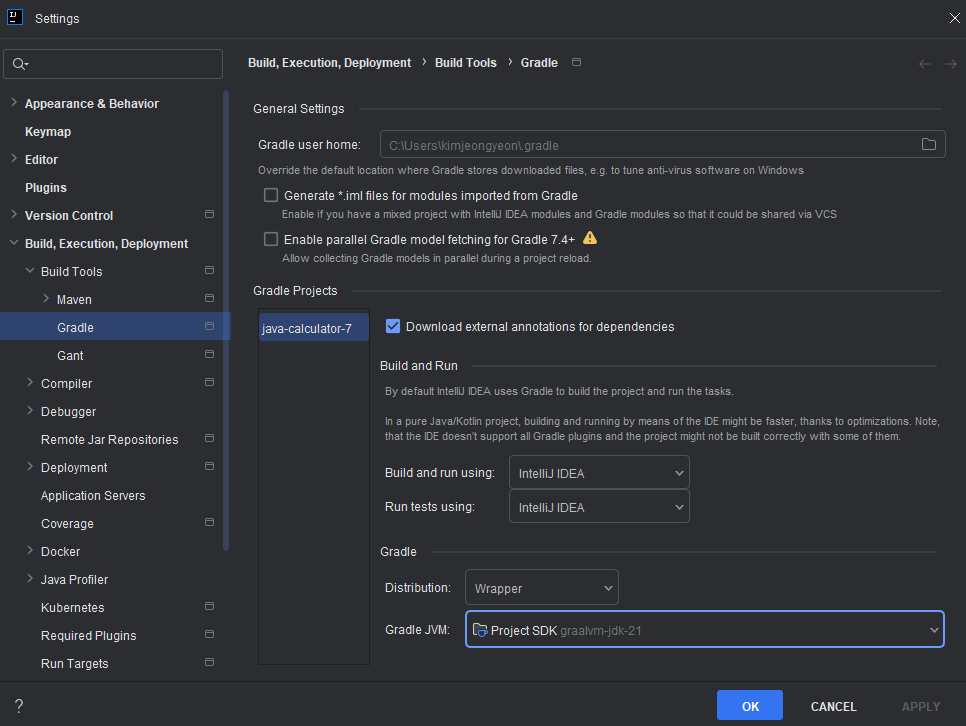Click the project-level icon on the Version Control row
This screenshot has height=726, width=966.
pyautogui.click(x=209, y=214)
